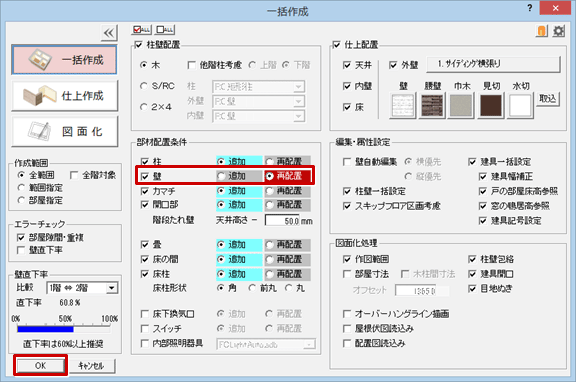The image size is (576, 382).
Task: Toggle the カマチ checkbox
Action: click(145, 191)
